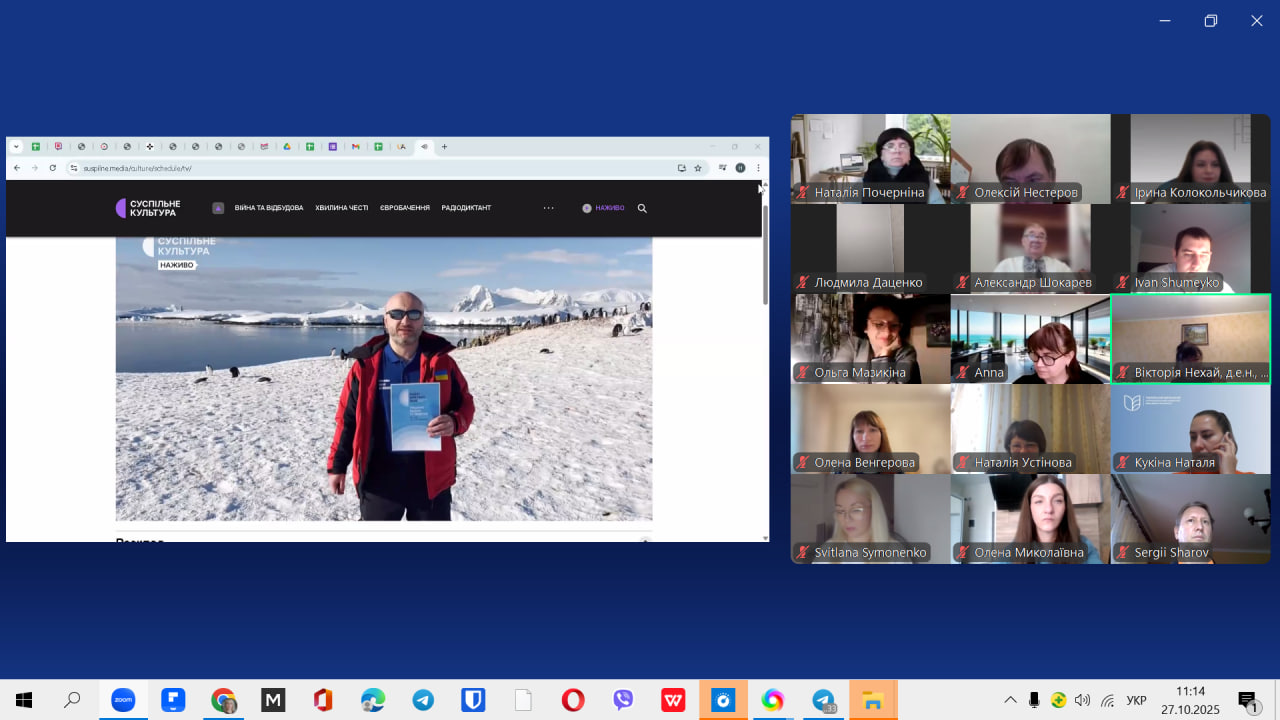Image resolution: width=1280 pixels, height=720 pixels.
Task: Open Viber from the taskbar
Action: tap(623, 700)
